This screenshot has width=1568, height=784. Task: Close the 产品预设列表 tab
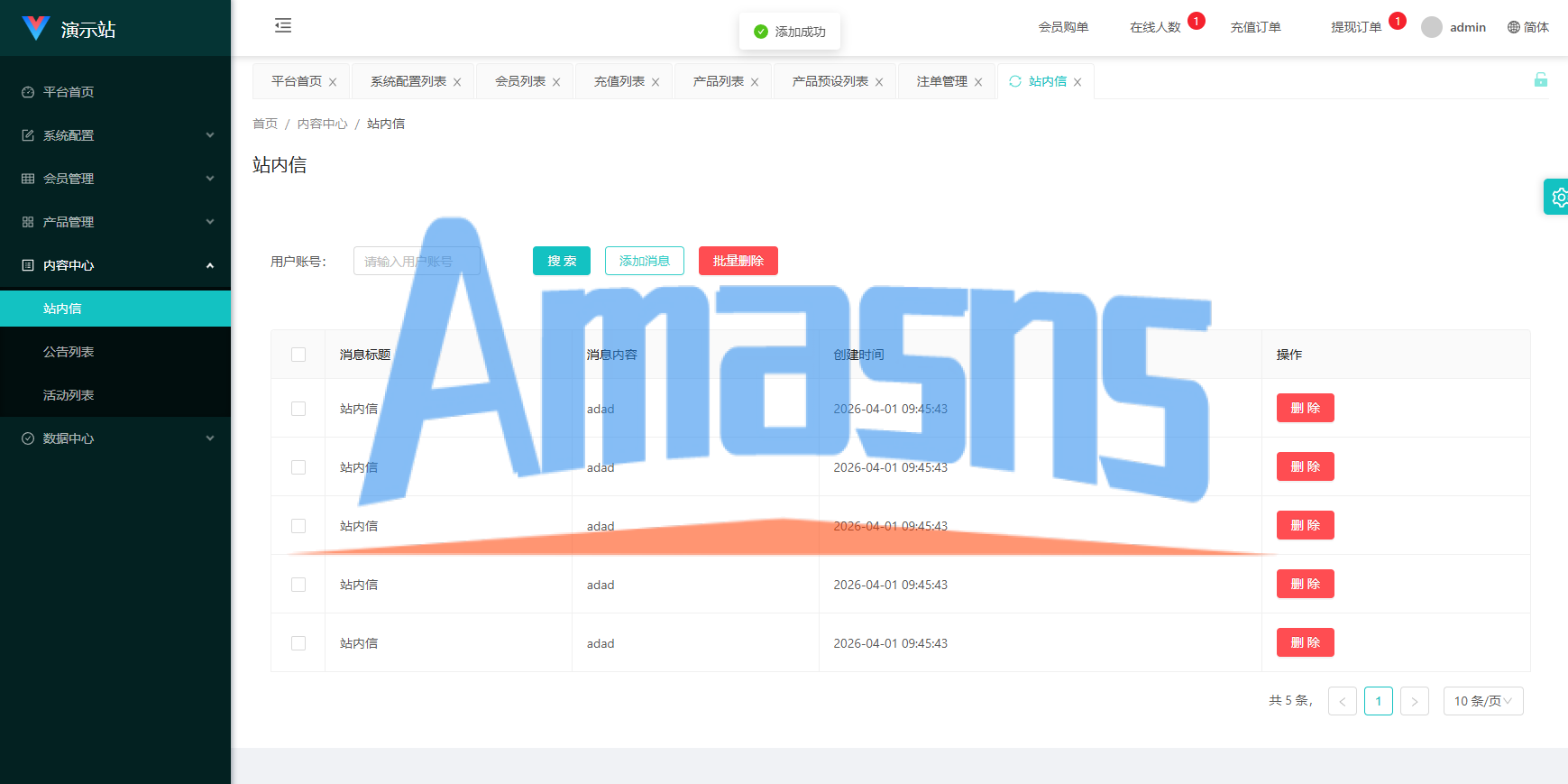click(x=879, y=82)
